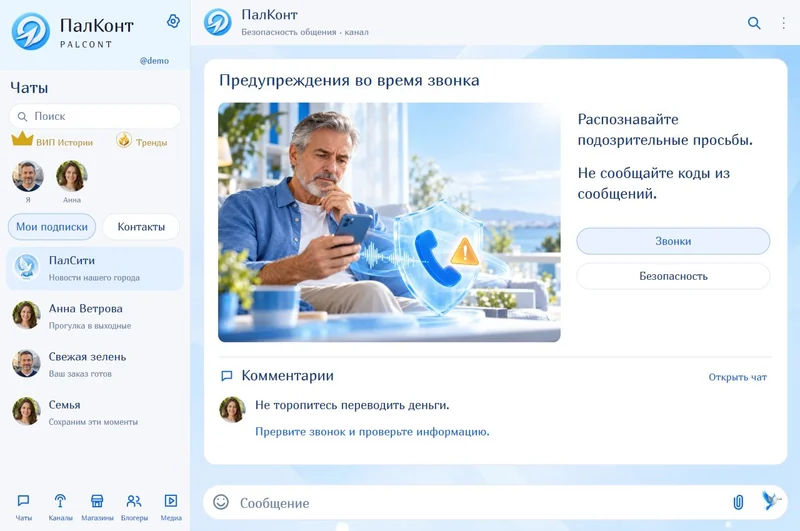Click the Ваш заказ готов preview text
The image size is (800, 531).
click(80, 374)
